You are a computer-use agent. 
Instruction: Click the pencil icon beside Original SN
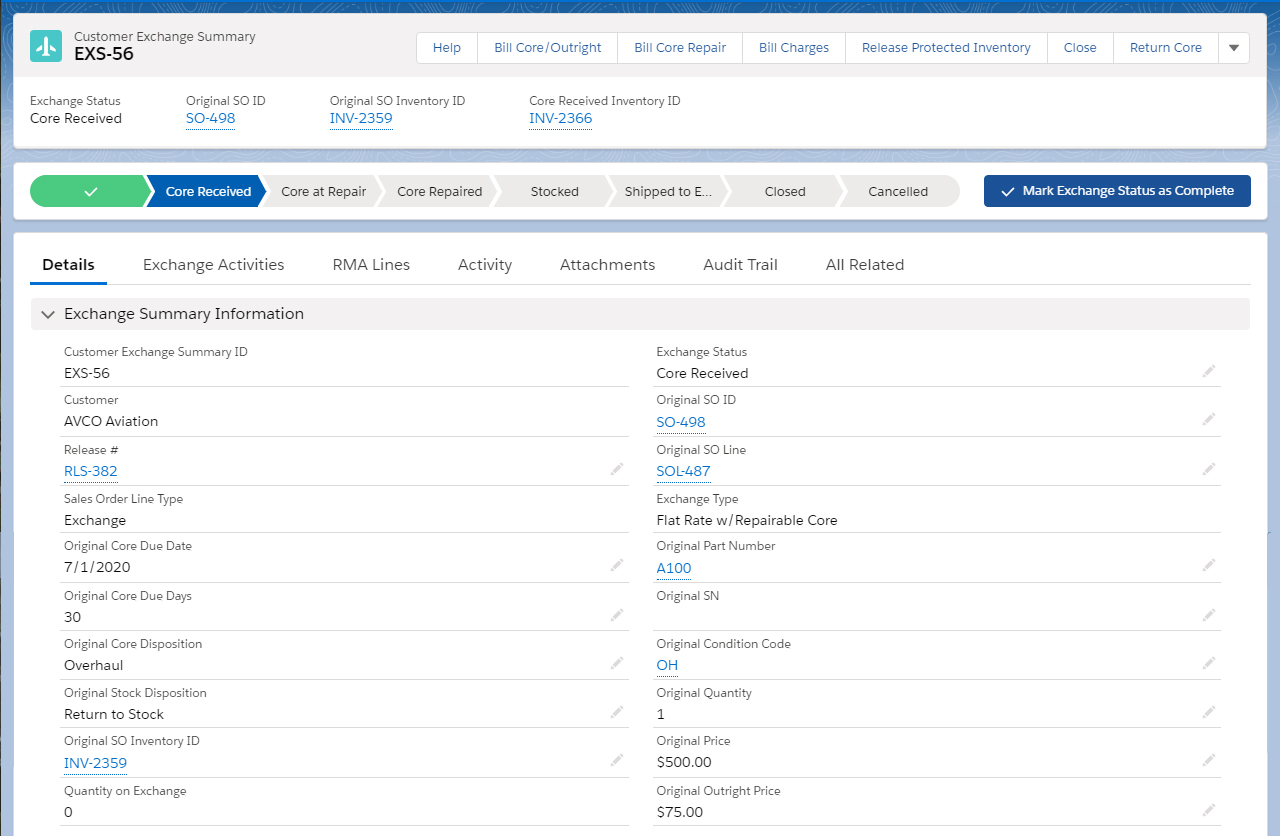tap(1208, 614)
